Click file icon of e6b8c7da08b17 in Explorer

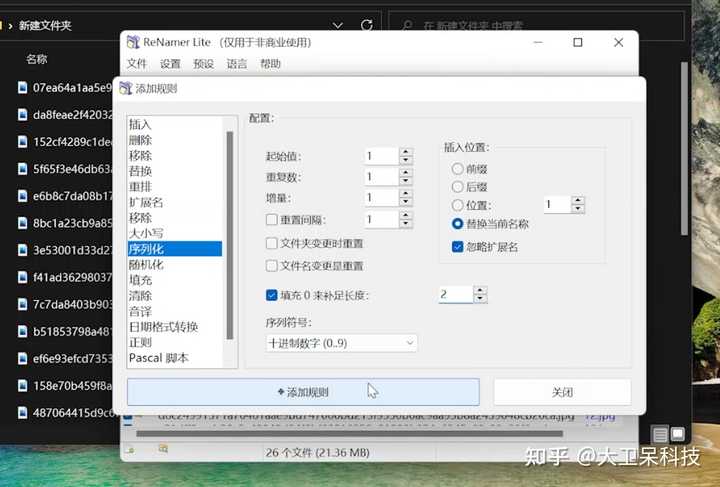pos(22,196)
